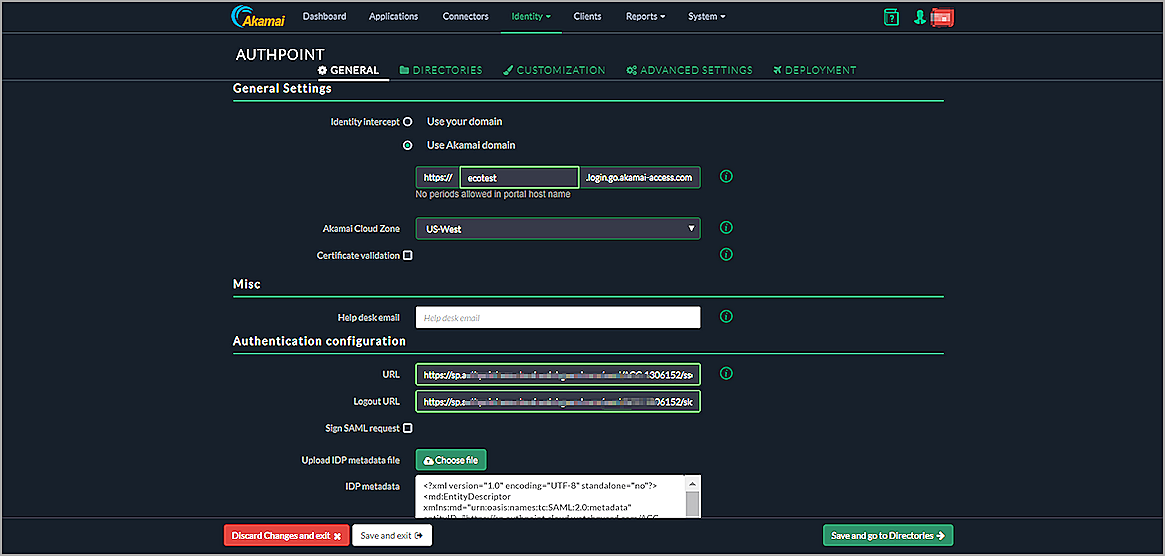Switch to the Directories tab
This screenshot has height=556, width=1165.
[440, 71]
